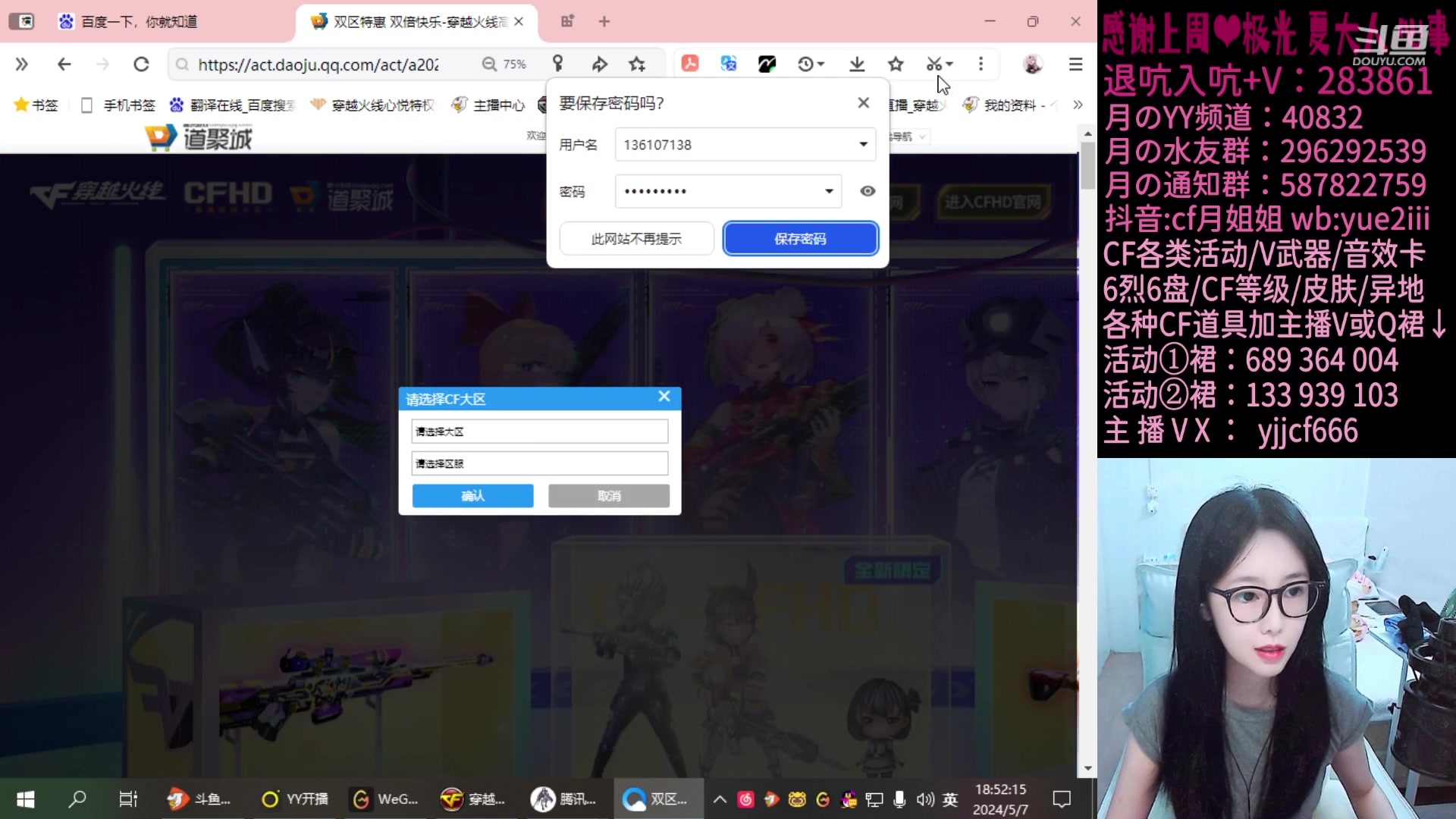Open the three-dot more tools menu

click(x=981, y=64)
